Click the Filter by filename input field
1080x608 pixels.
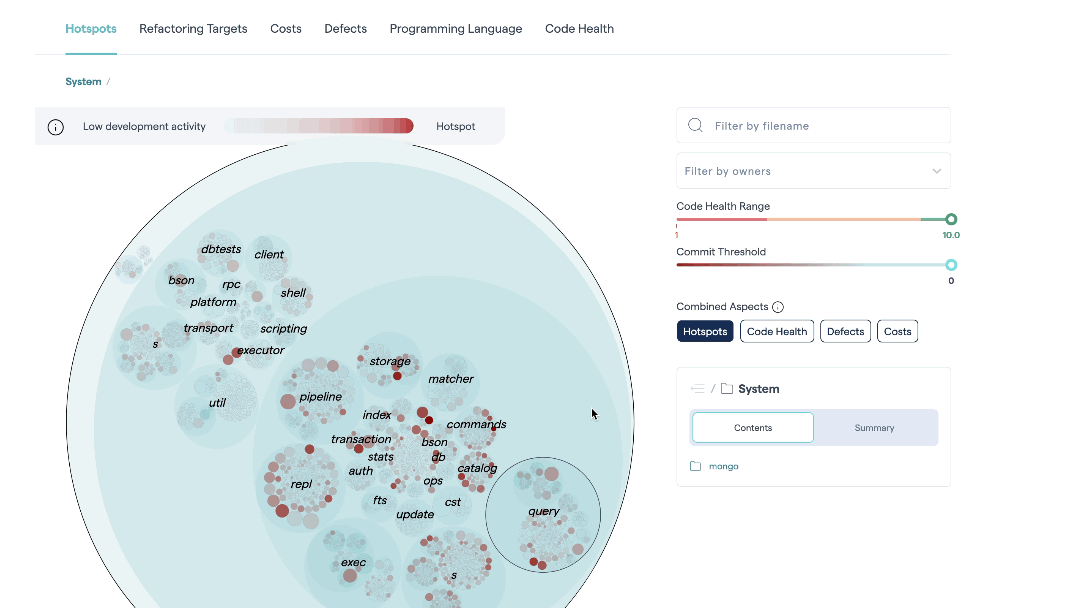tap(810, 124)
